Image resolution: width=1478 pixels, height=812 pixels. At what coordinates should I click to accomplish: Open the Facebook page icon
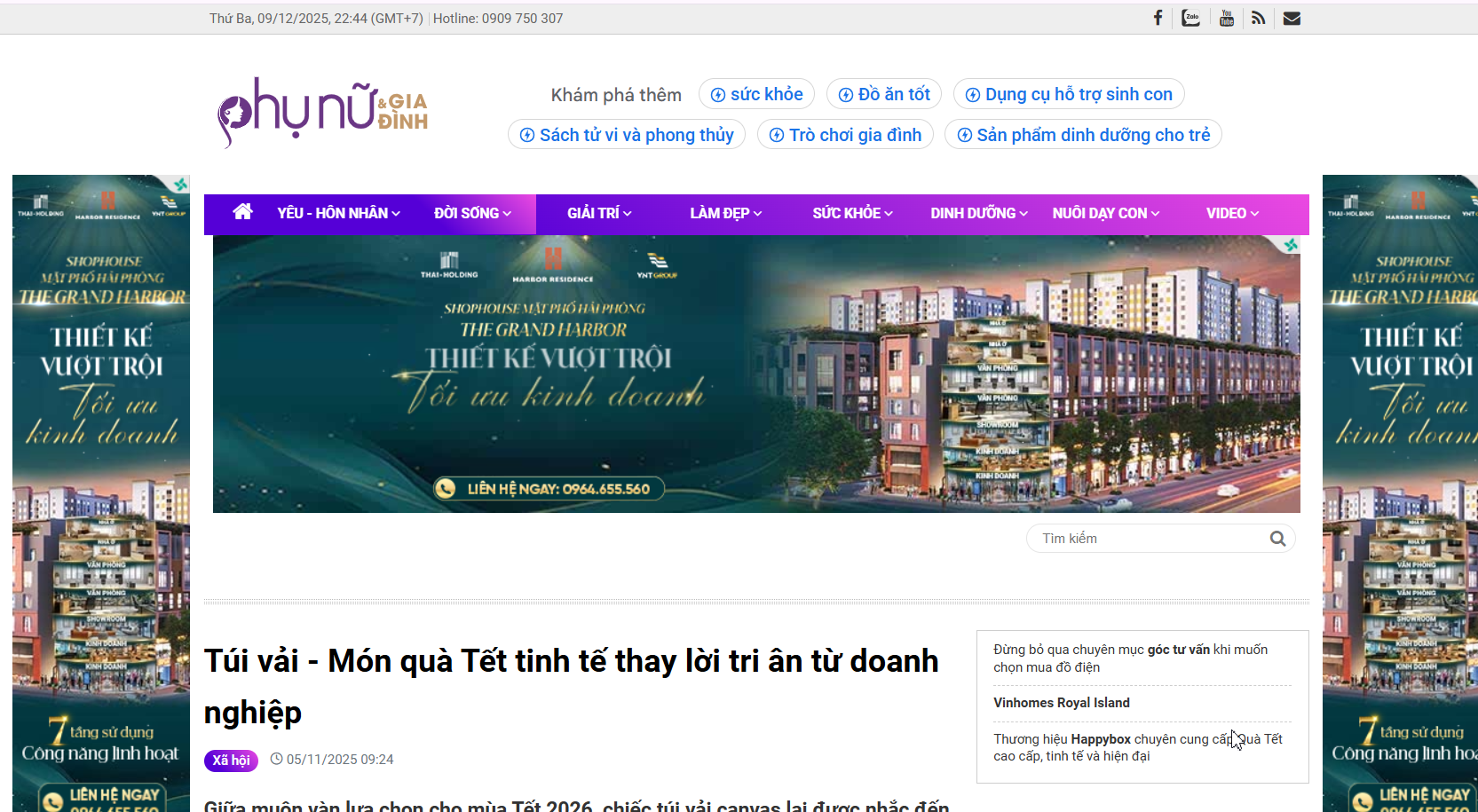[x=1158, y=18]
